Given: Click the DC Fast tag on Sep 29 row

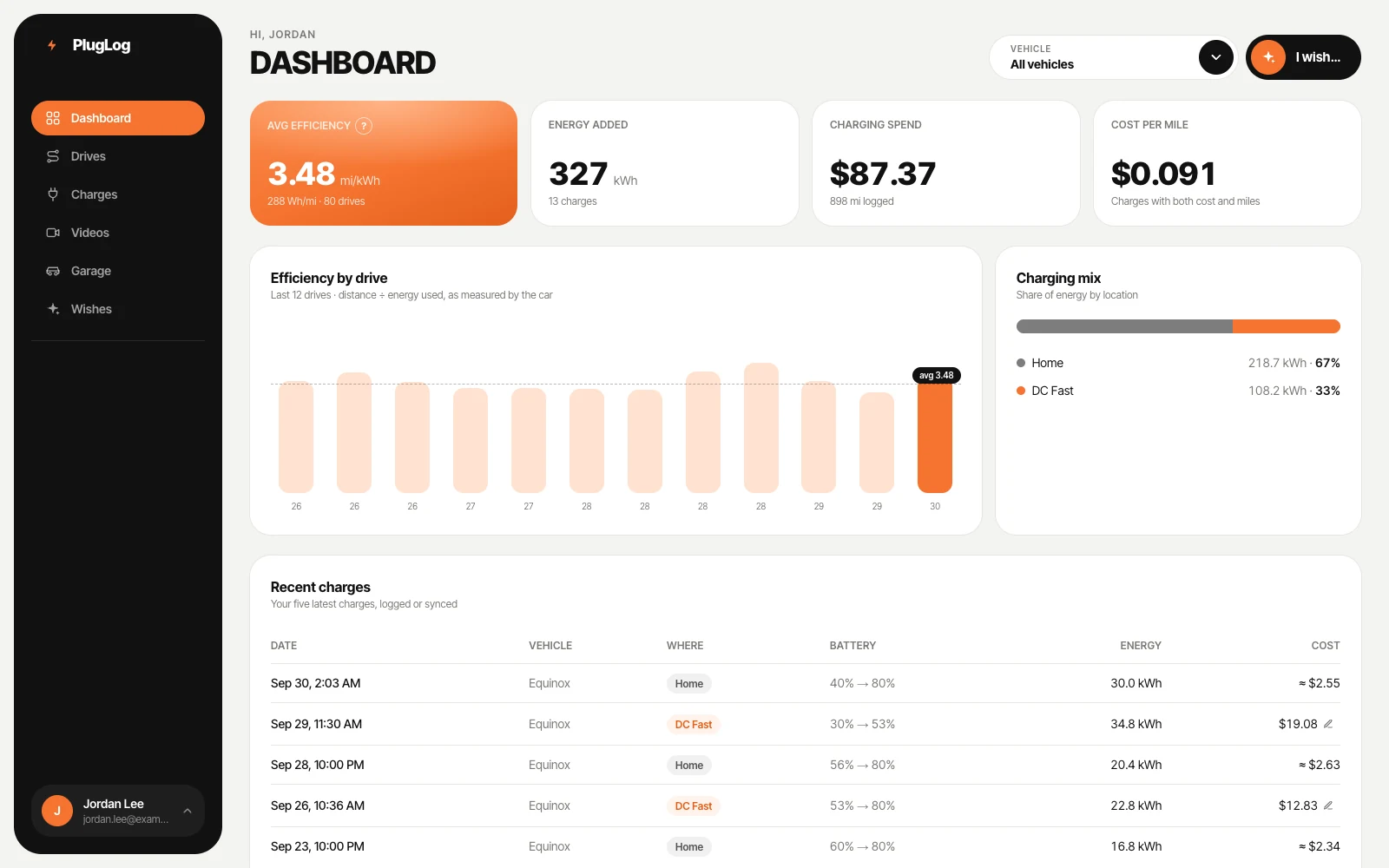Looking at the screenshot, I should click(x=694, y=725).
